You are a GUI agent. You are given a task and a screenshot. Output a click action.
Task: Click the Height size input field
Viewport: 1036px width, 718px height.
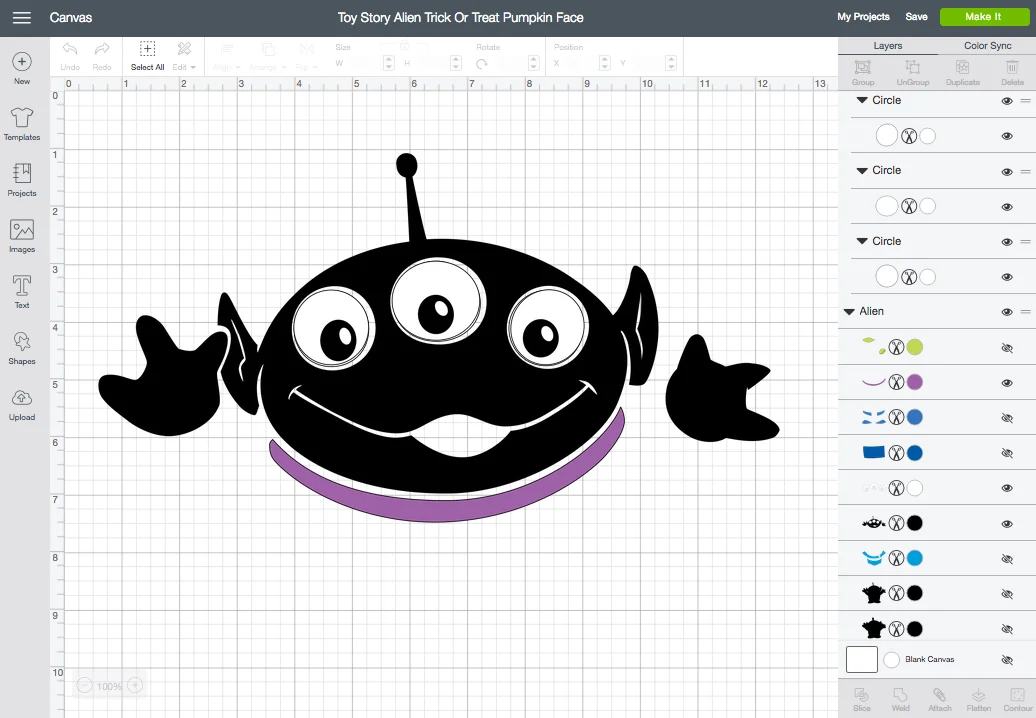(432, 63)
